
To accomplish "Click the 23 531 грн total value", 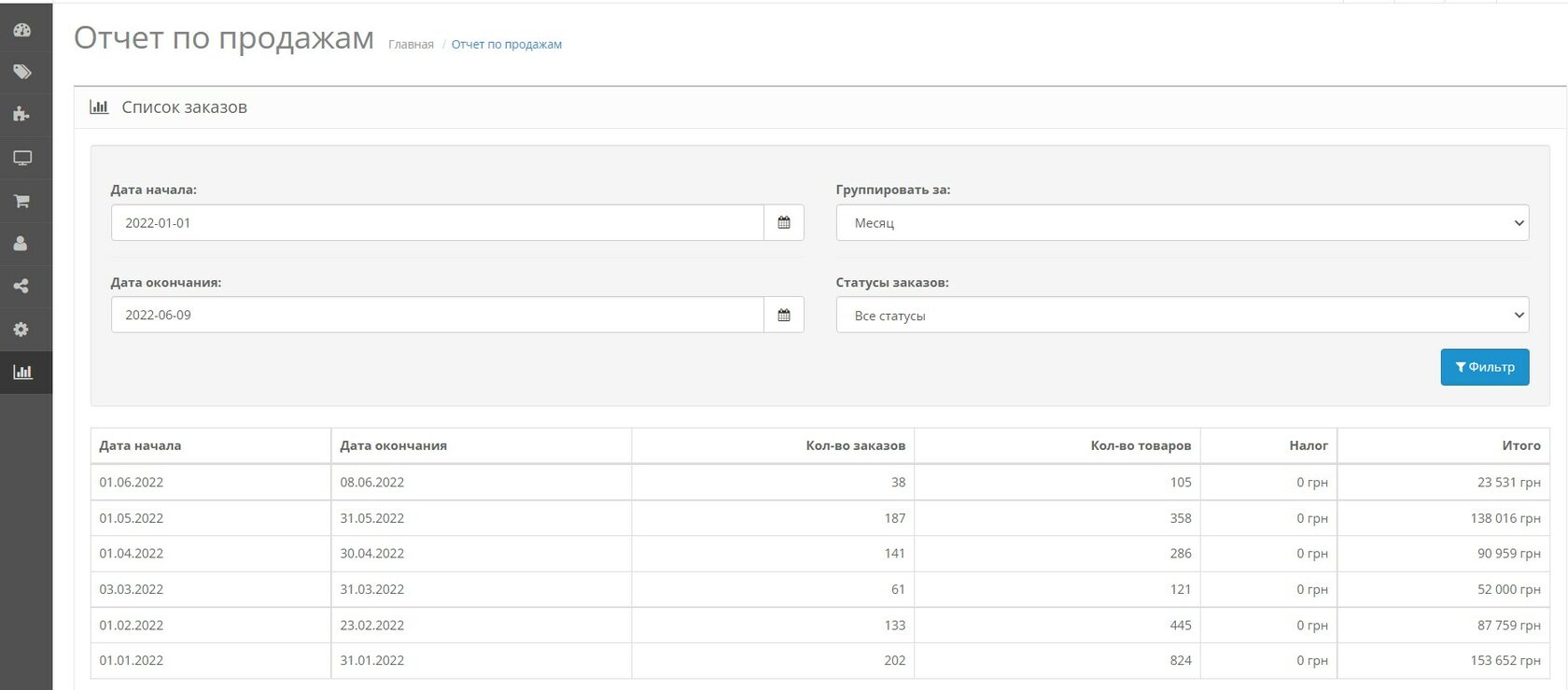I will 1509,482.
